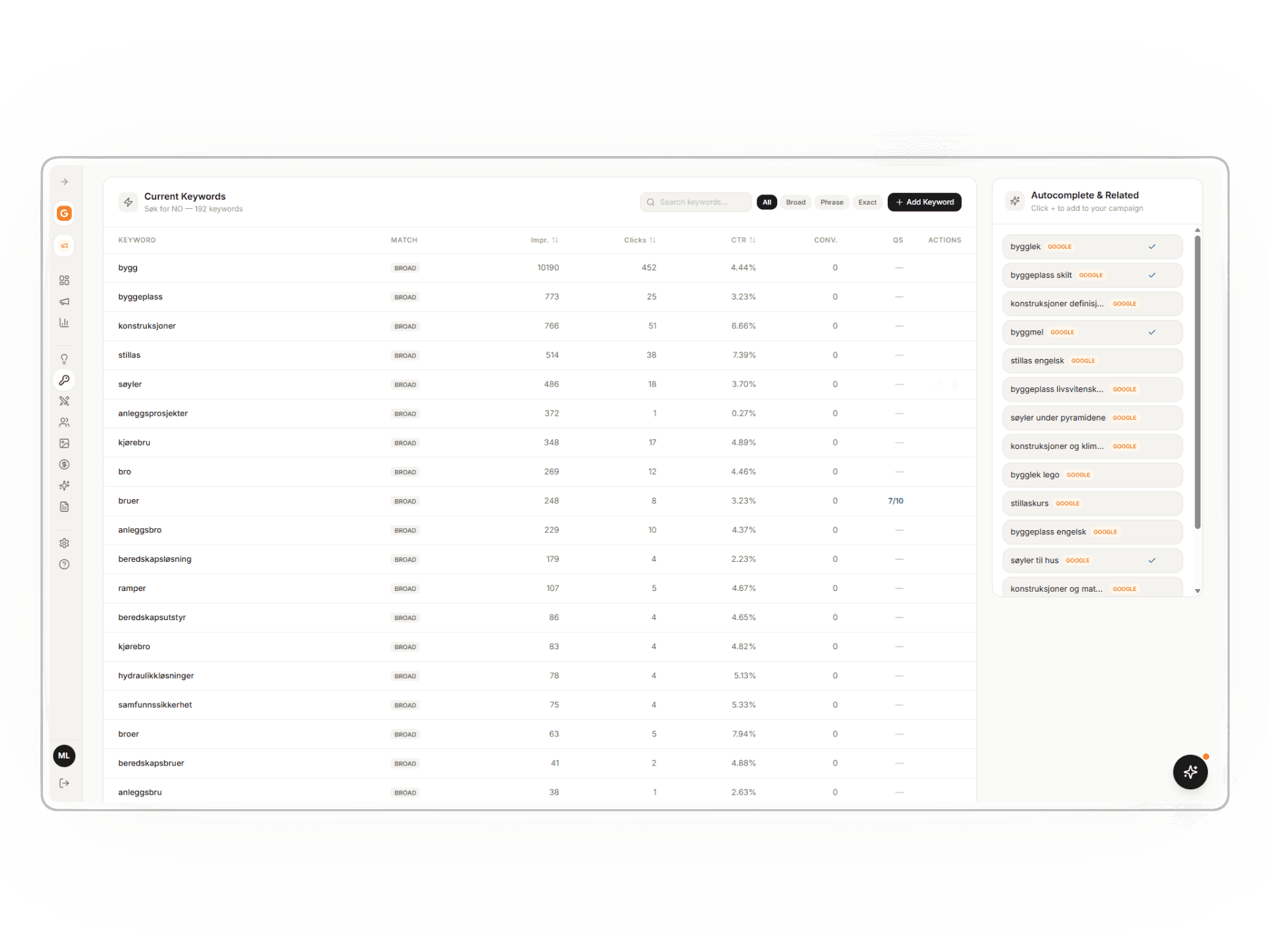Click the lightbulb ideas icon

pyautogui.click(x=63, y=358)
